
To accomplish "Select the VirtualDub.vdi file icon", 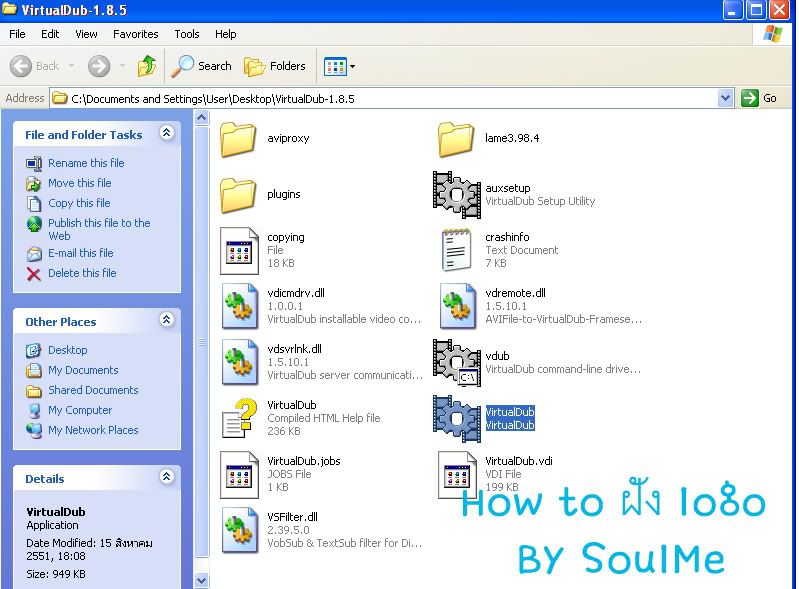I will pos(457,475).
